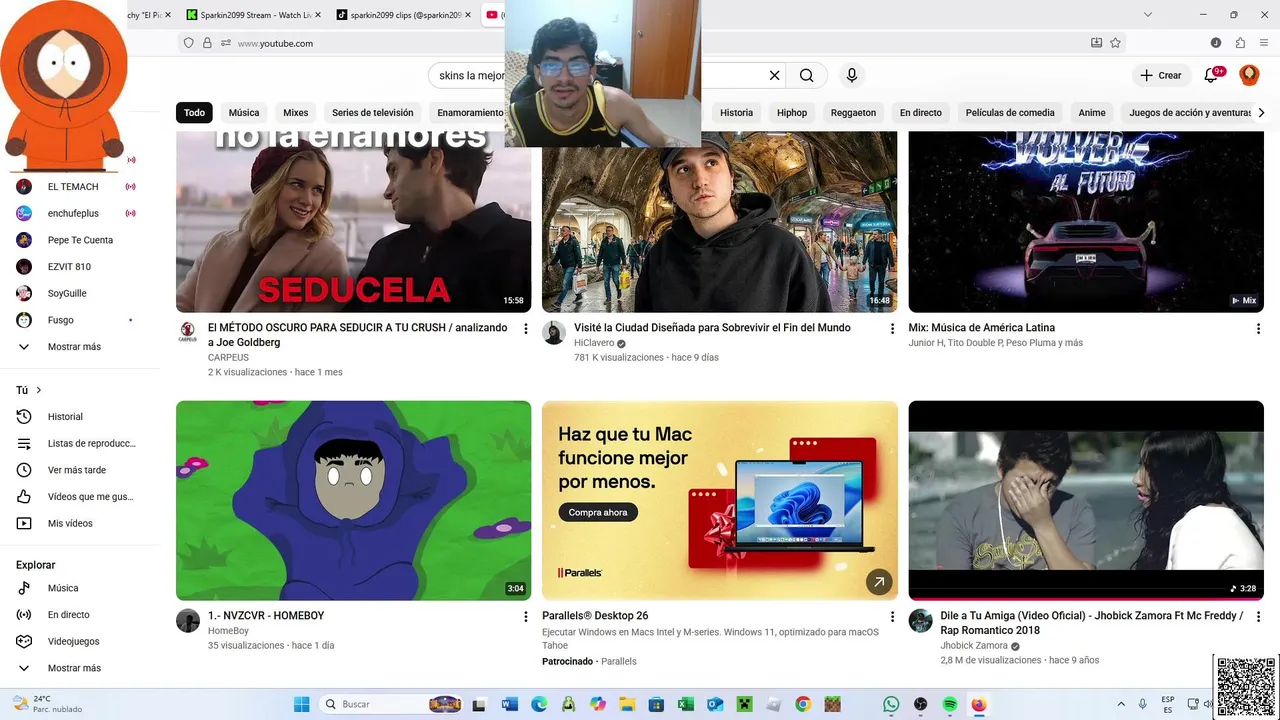Open Visité la Ciudad video title
Viewport: 1280px width, 720px height.
coord(712,328)
